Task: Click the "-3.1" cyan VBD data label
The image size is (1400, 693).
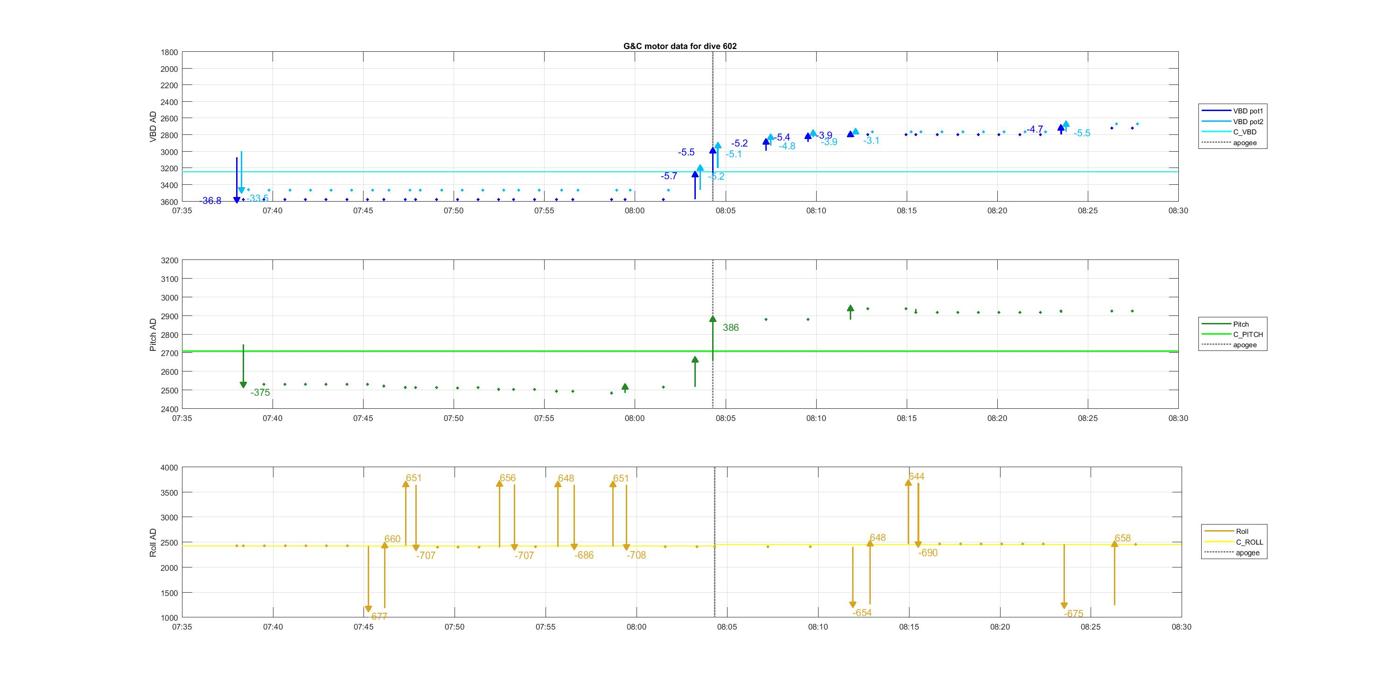Action: pos(872,141)
